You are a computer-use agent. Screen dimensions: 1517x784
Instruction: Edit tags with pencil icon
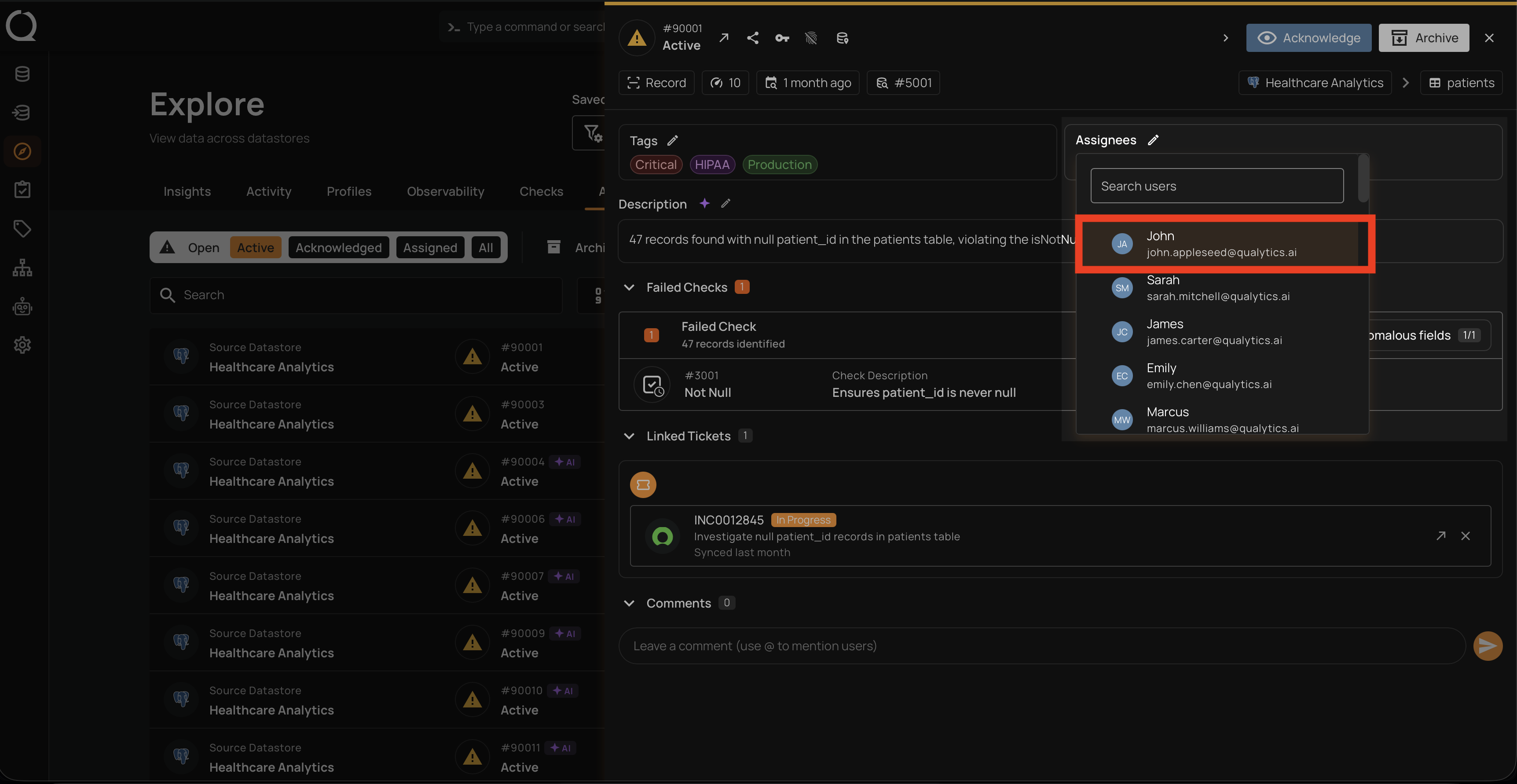673,141
